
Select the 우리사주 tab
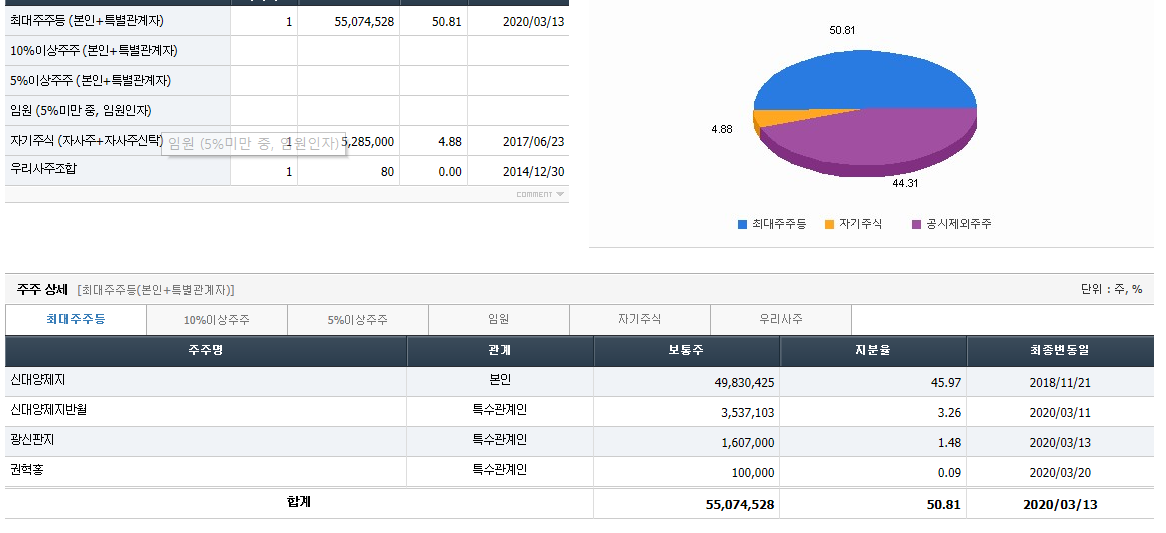click(781, 320)
